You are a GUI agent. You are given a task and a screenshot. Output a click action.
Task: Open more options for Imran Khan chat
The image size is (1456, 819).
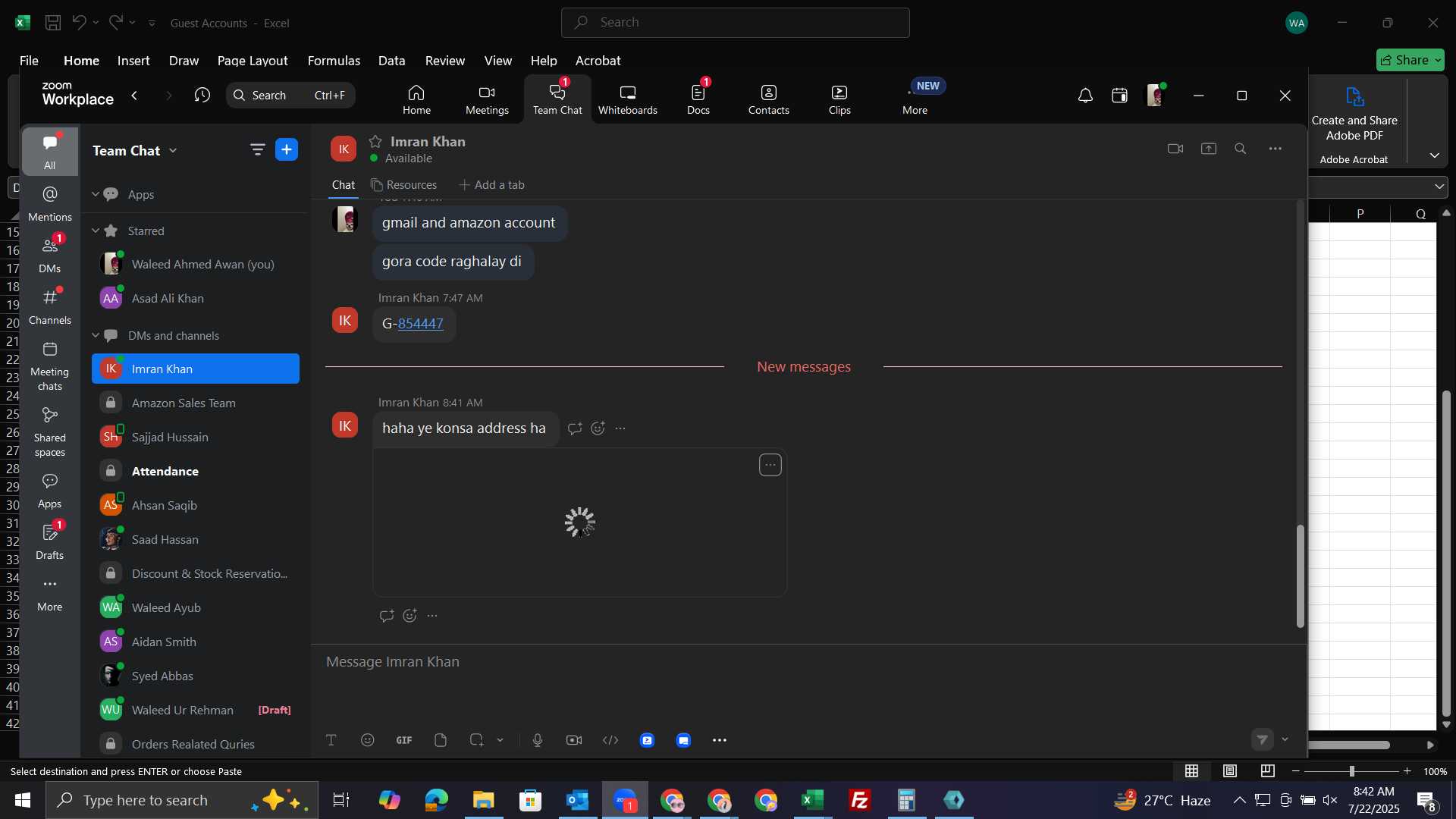tap(1276, 149)
